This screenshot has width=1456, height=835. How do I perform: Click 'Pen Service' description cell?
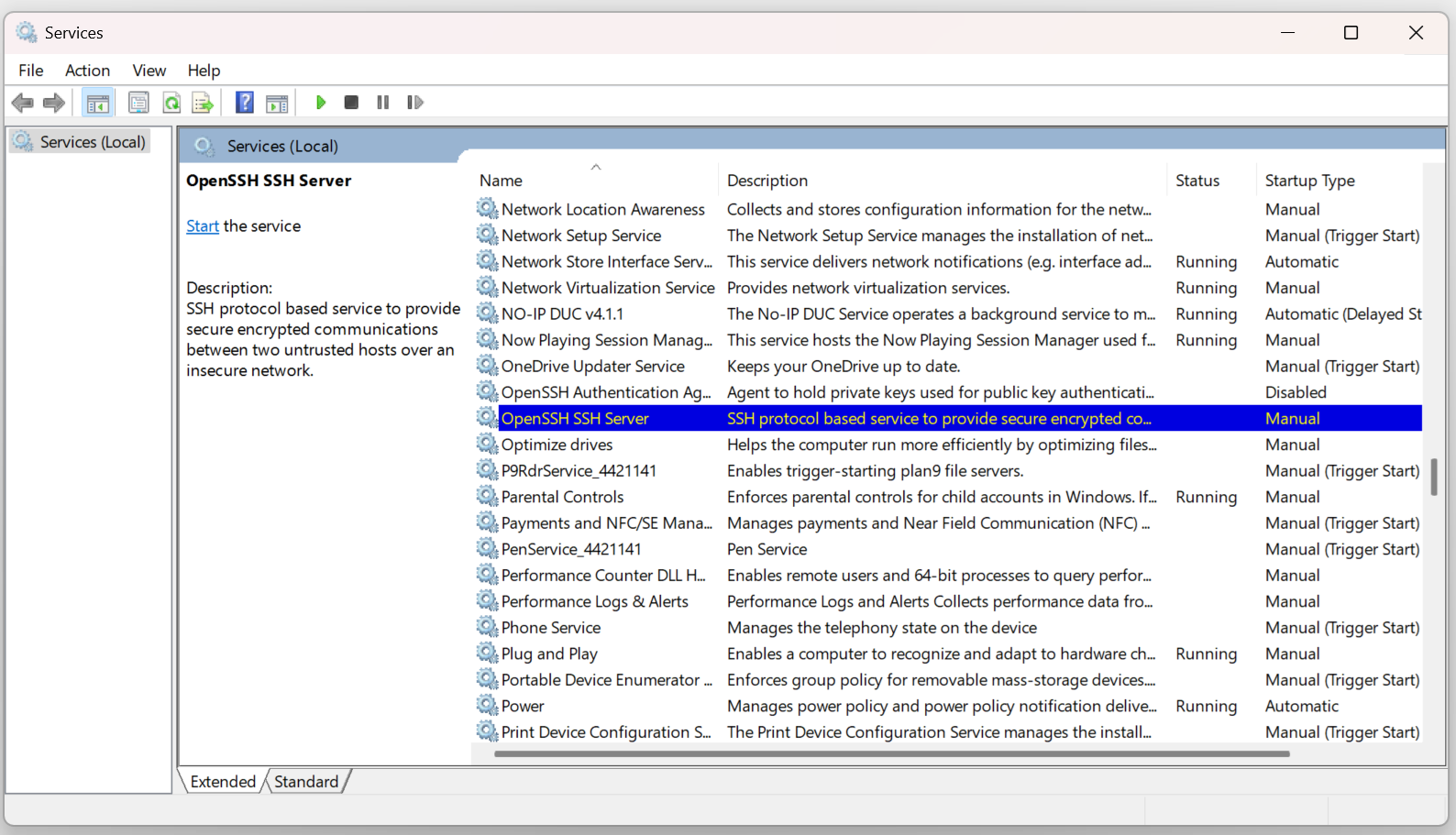pyautogui.click(x=767, y=549)
